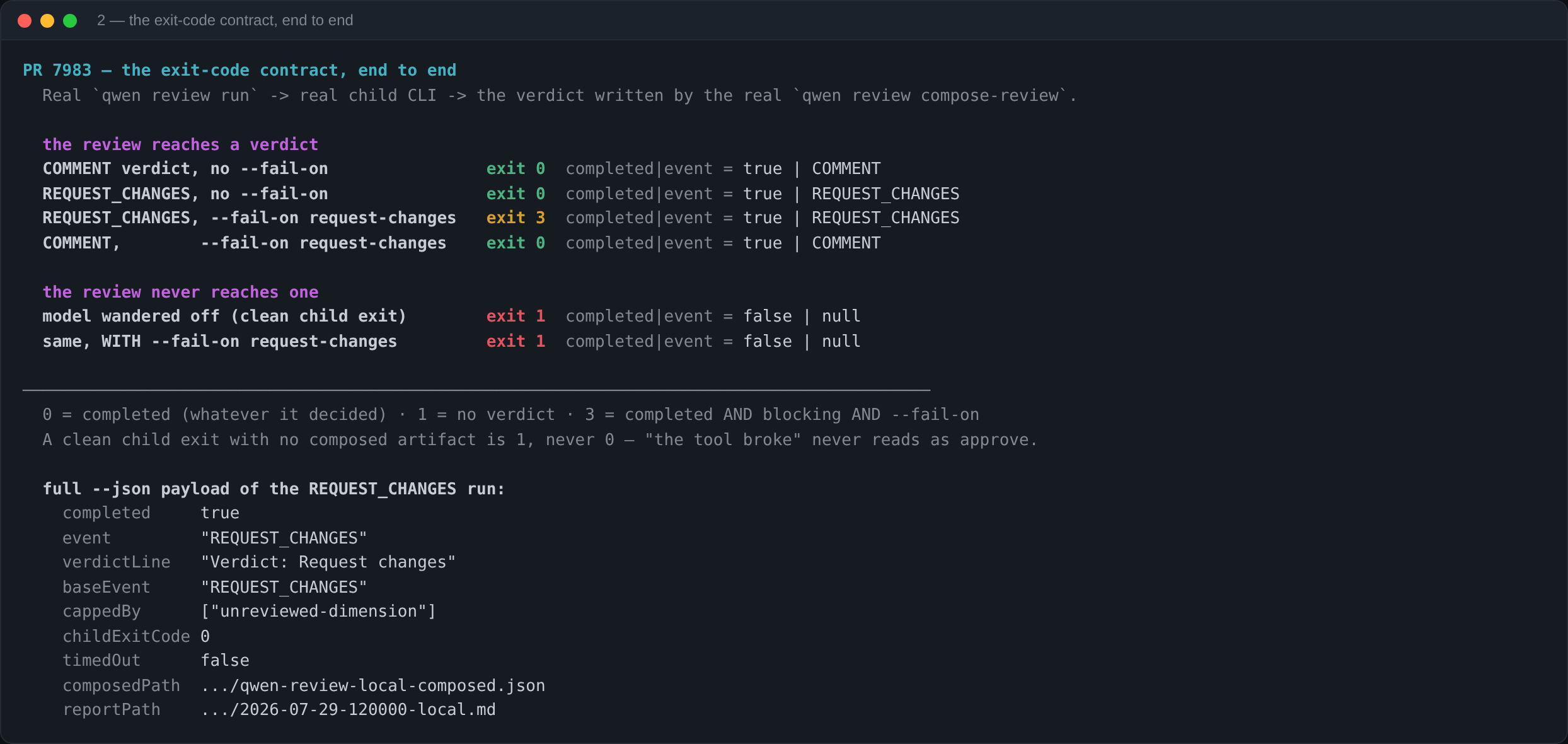Click the window title '2 — the exit-code contract, end to end'
The height and width of the screenshot is (744, 1568).
(x=225, y=21)
